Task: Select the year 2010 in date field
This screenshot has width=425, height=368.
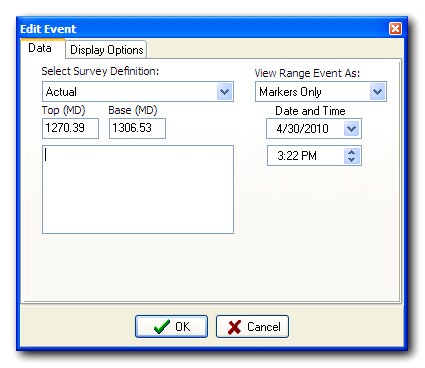Action: coord(315,129)
